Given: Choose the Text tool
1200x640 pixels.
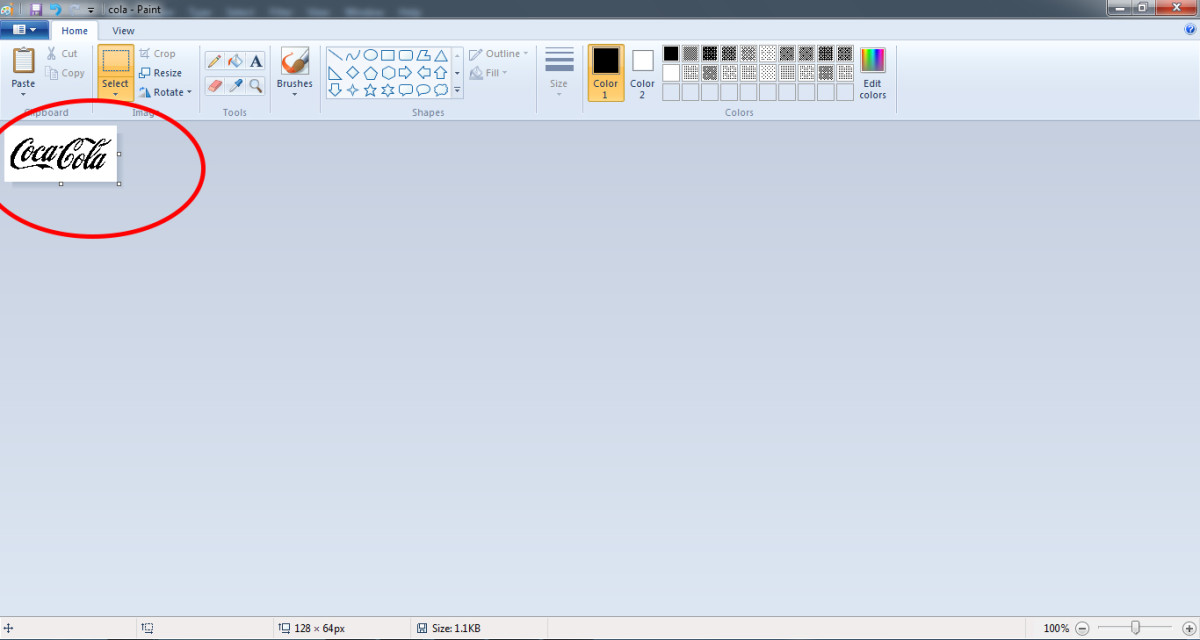Looking at the screenshot, I should (256, 62).
